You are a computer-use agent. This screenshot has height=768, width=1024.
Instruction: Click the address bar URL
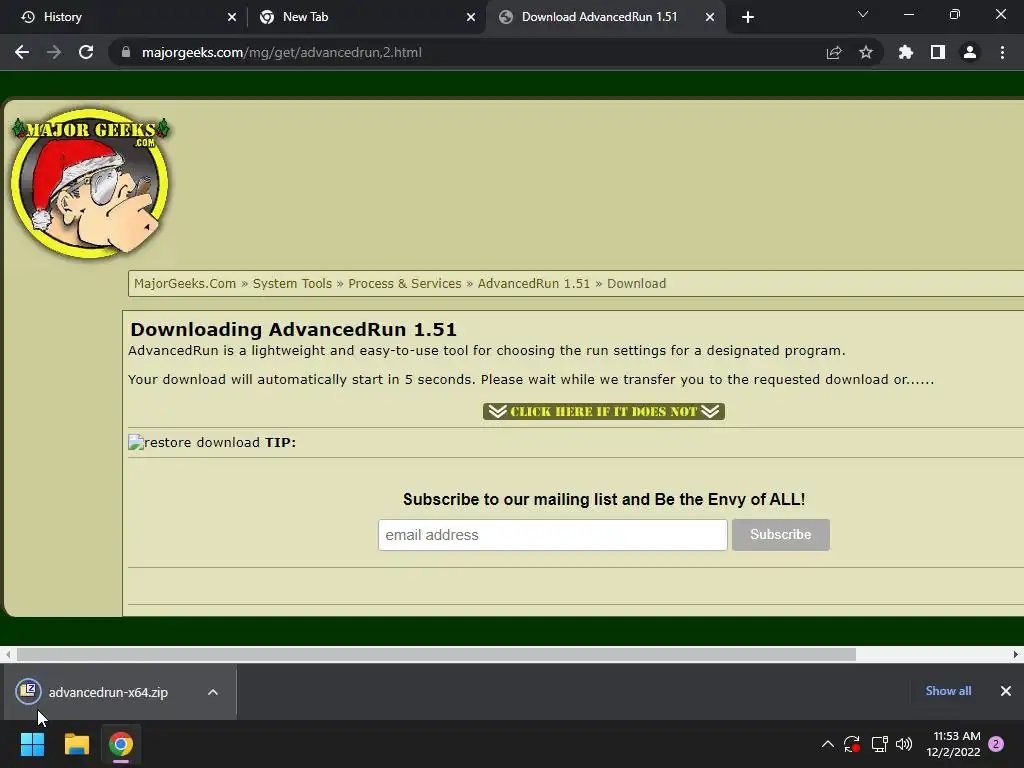tap(281, 52)
